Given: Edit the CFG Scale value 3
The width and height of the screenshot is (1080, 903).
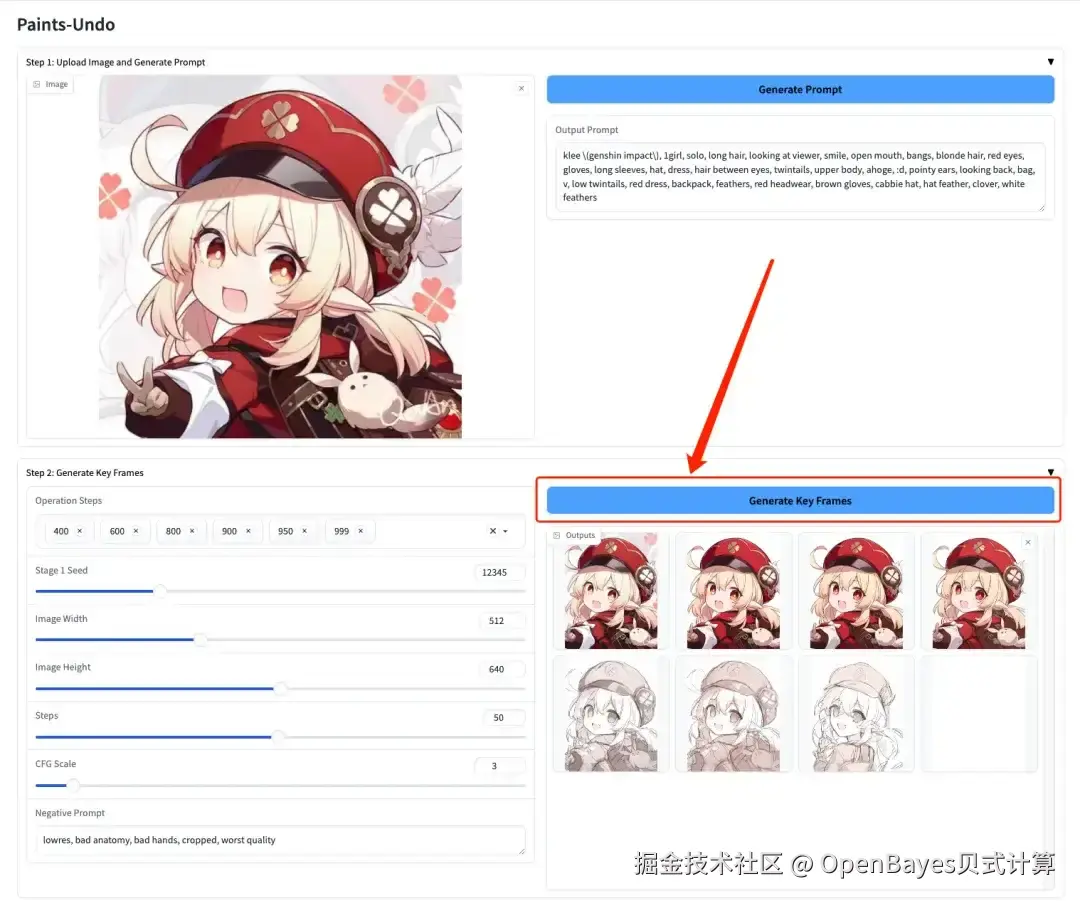Looking at the screenshot, I should click(499, 766).
